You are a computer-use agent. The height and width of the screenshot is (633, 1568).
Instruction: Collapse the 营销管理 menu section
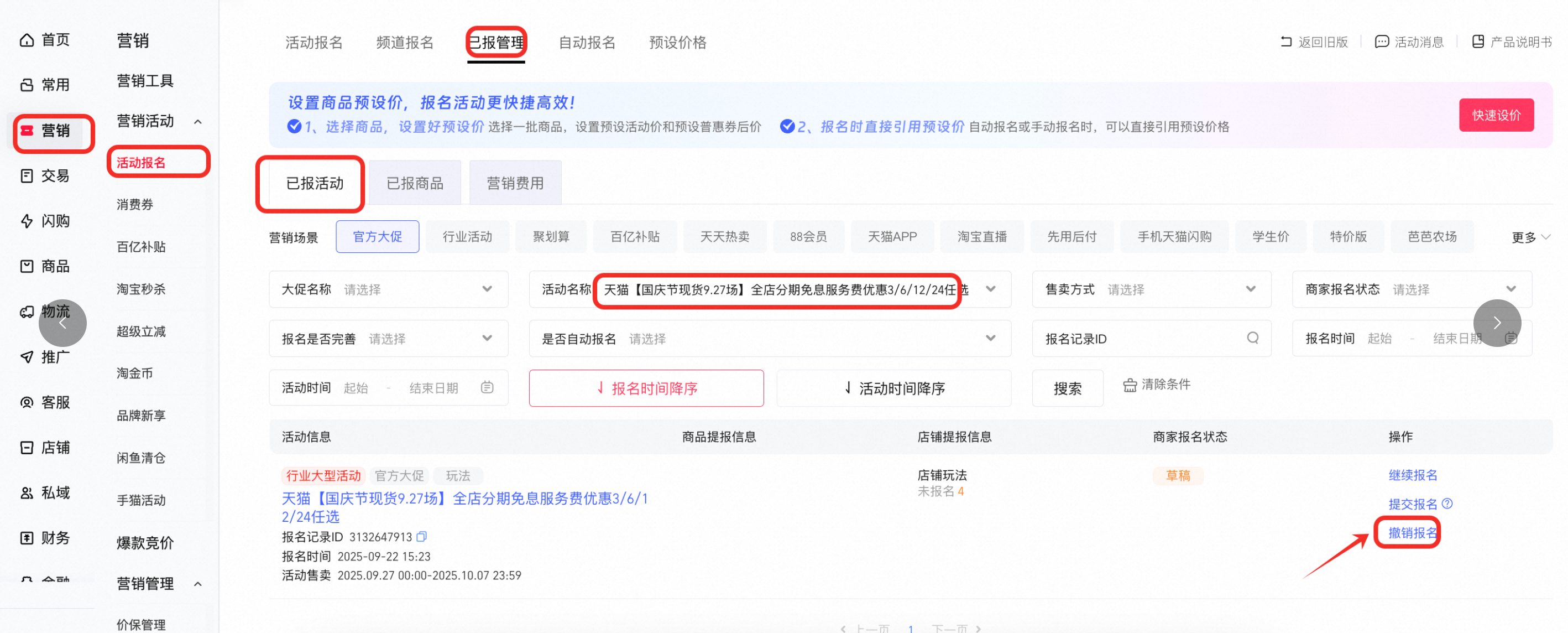pyautogui.click(x=198, y=584)
